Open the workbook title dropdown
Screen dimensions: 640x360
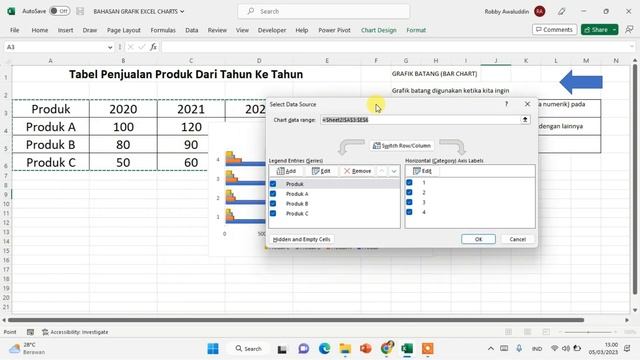click(182, 11)
